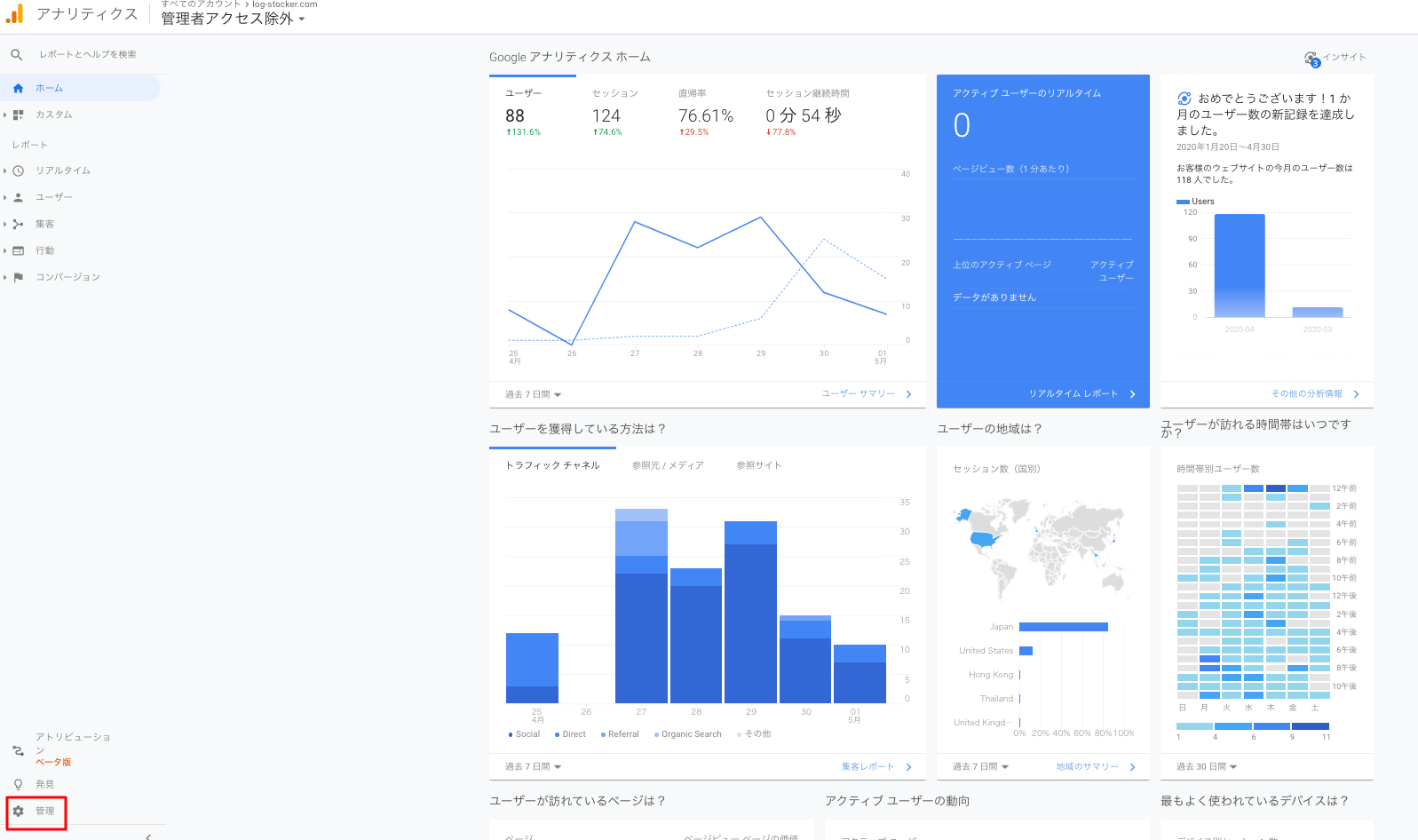Screen dimensions: 1418x840
Task: Open the Acquisition report link
Action: coord(876,766)
